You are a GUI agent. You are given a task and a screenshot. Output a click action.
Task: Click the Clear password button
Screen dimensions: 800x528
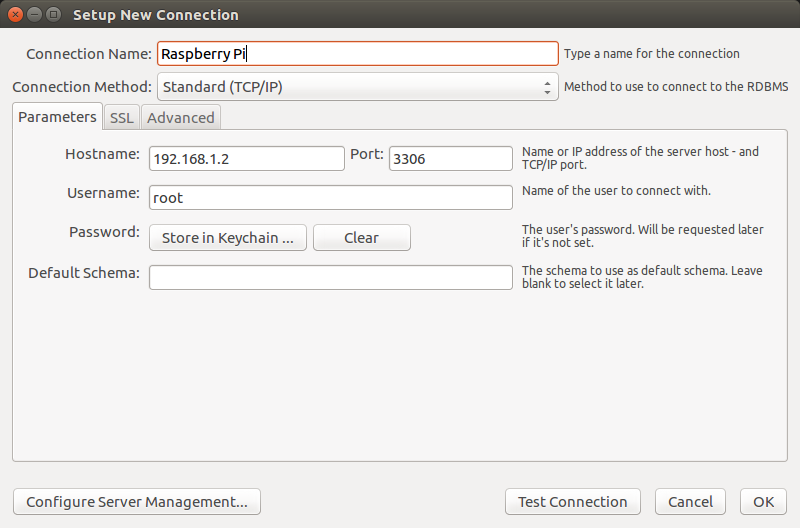coord(362,238)
